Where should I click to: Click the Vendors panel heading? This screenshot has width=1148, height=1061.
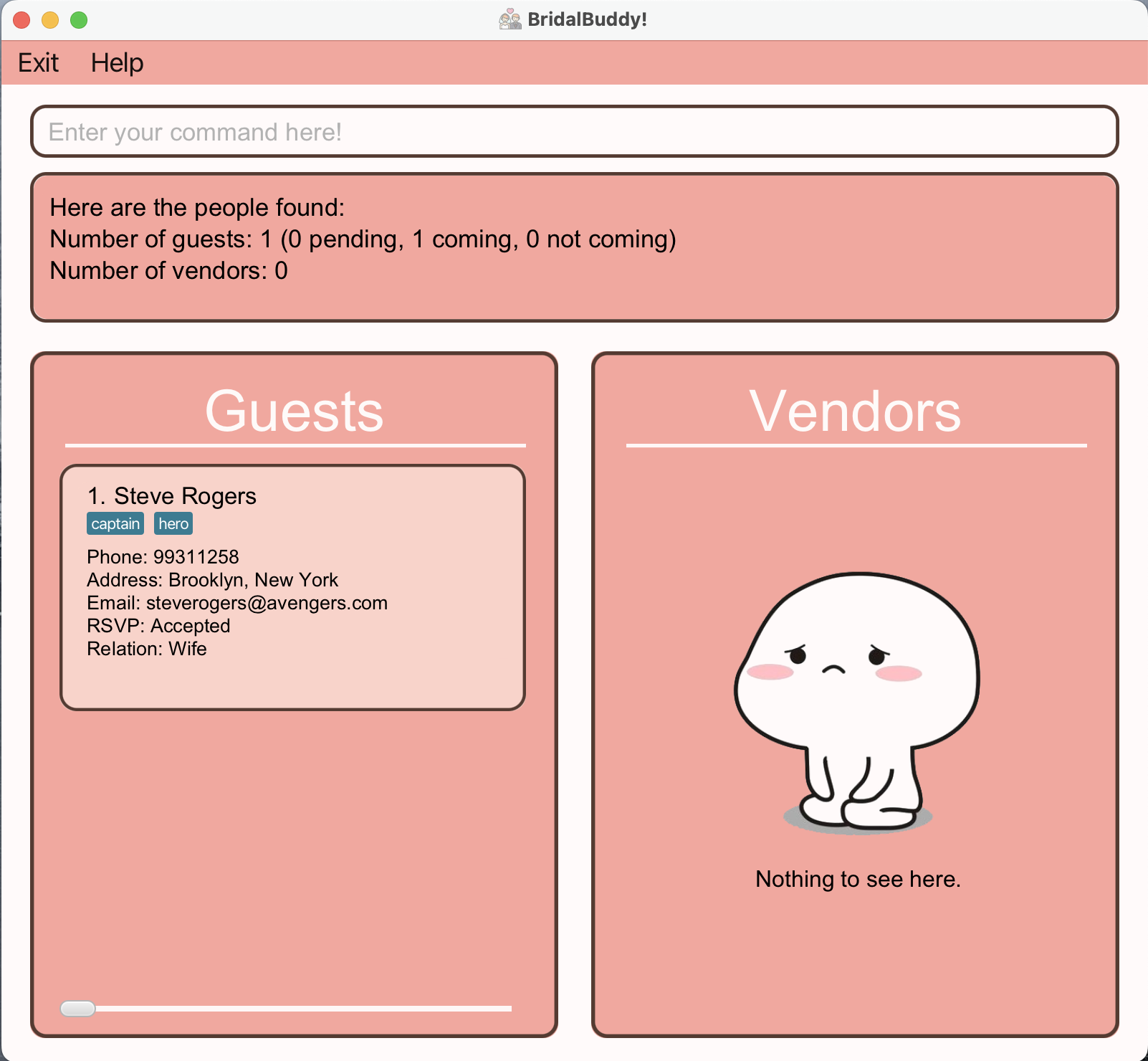click(856, 411)
